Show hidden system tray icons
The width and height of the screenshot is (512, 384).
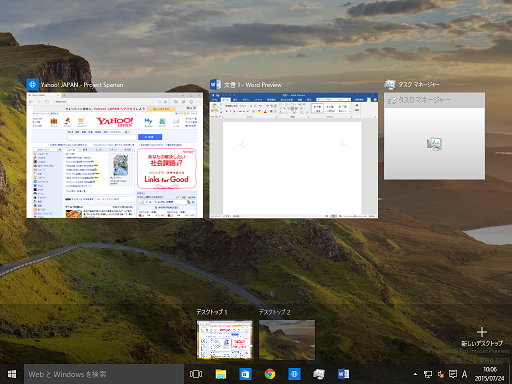tap(415, 374)
